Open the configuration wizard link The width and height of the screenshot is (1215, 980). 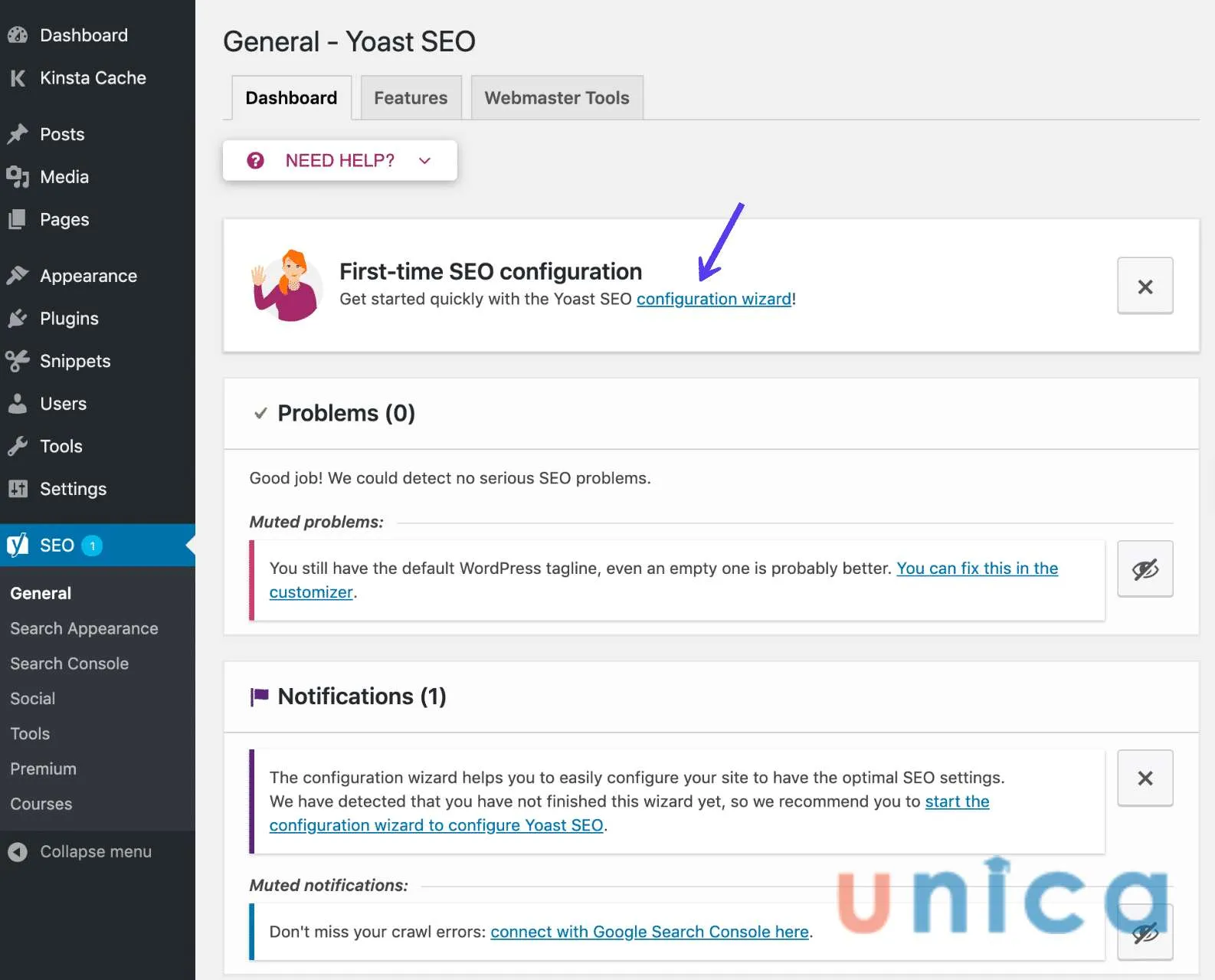(713, 299)
